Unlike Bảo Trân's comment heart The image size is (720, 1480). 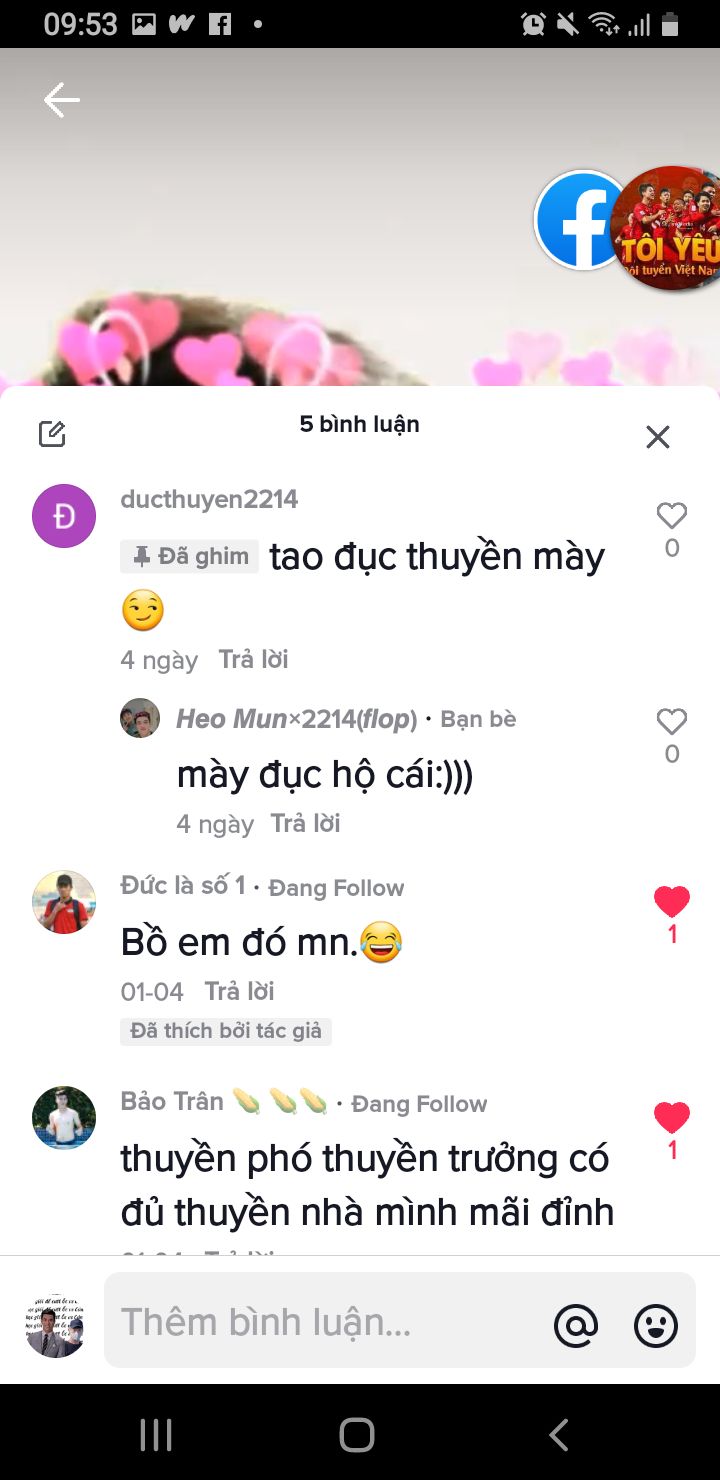point(672,1118)
